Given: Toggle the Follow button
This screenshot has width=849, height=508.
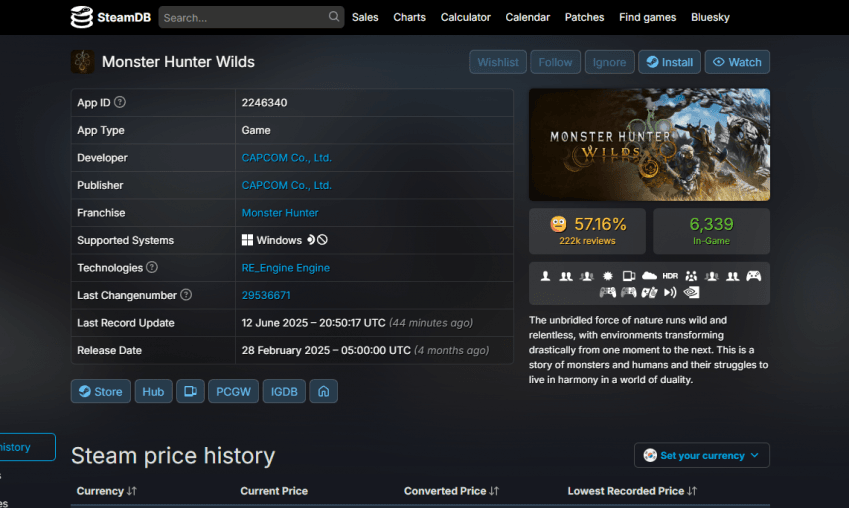Looking at the screenshot, I should (556, 62).
